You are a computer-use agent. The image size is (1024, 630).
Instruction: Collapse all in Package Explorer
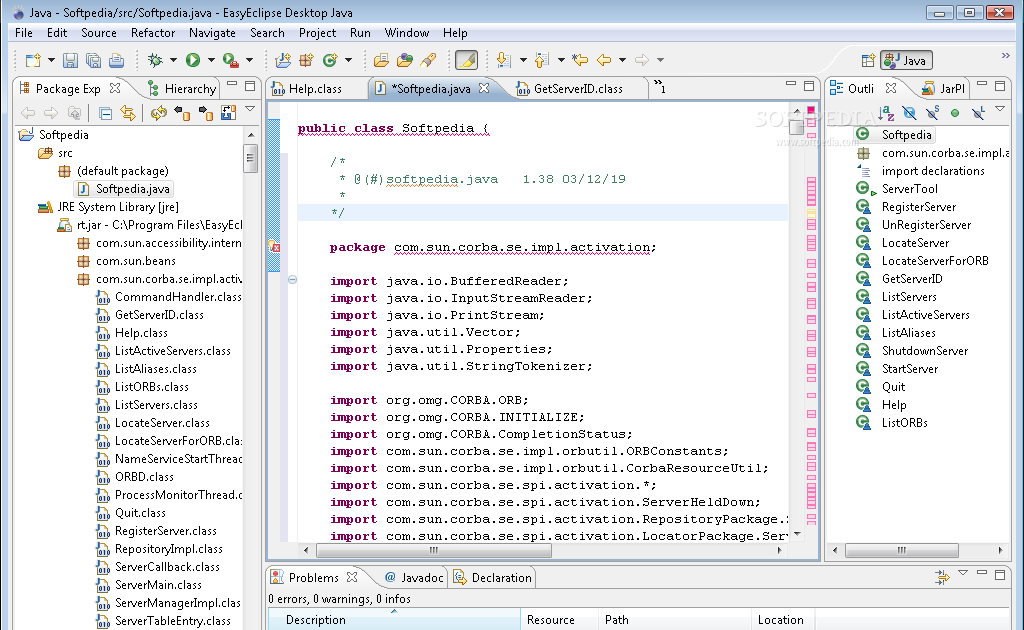[105, 114]
